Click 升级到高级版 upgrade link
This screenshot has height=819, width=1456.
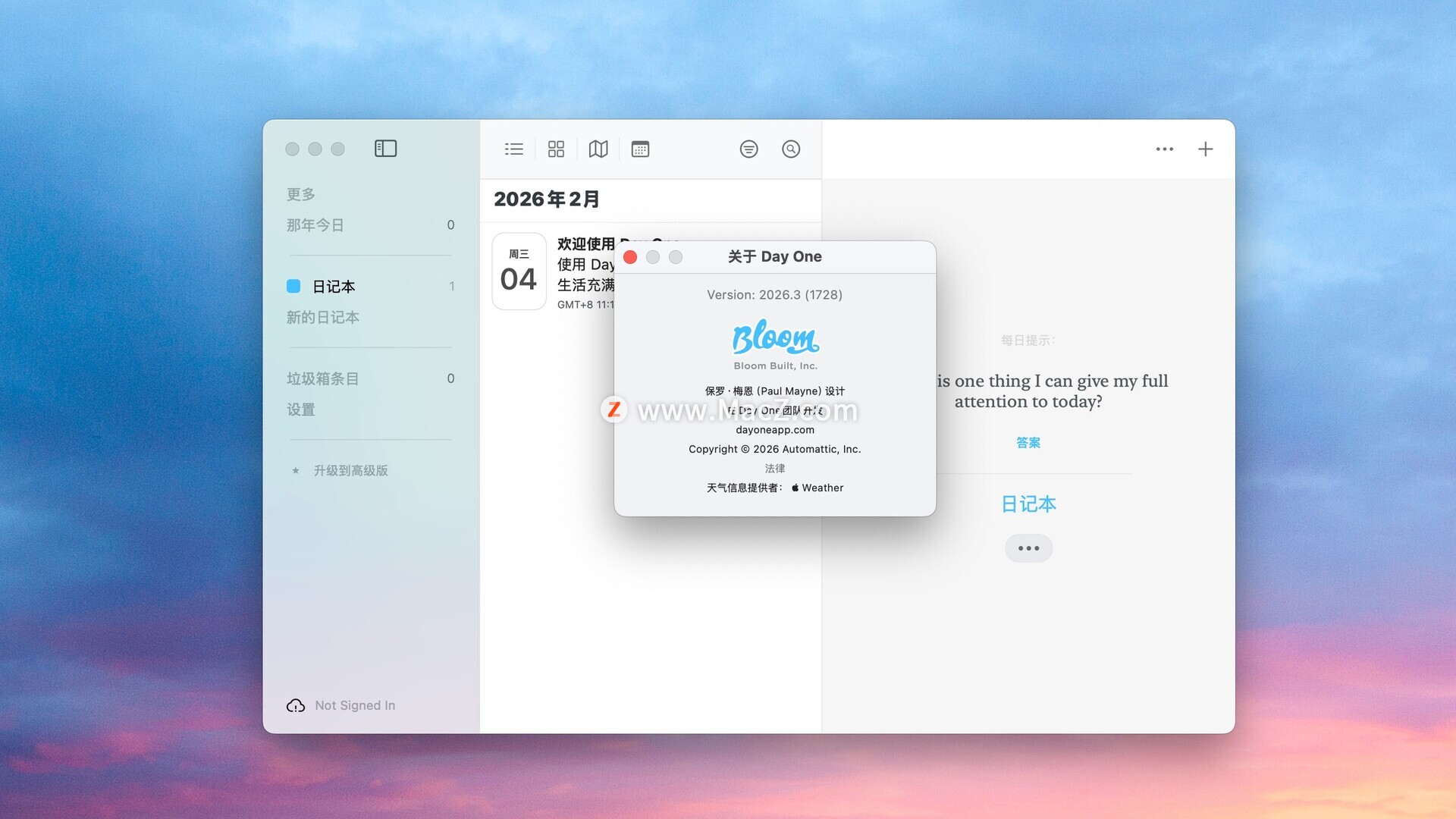pyautogui.click(x=350, y=471)
